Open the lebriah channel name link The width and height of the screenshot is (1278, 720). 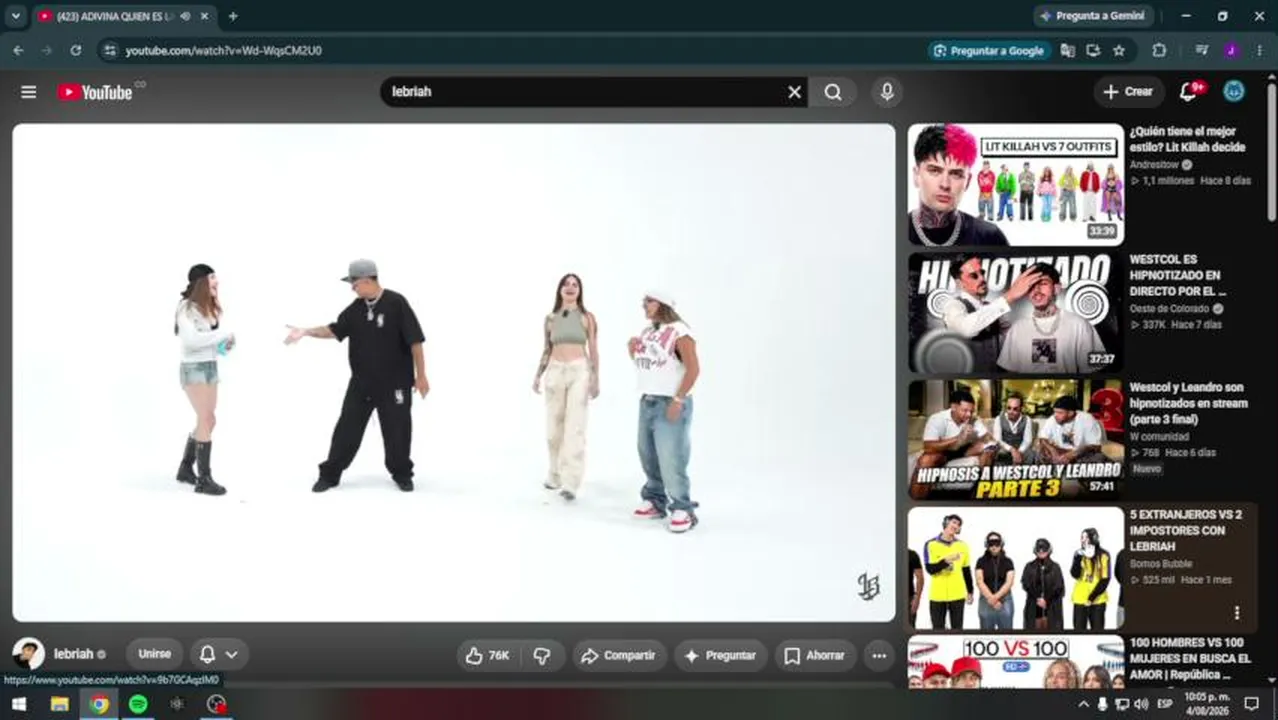[x=73, y=654]
